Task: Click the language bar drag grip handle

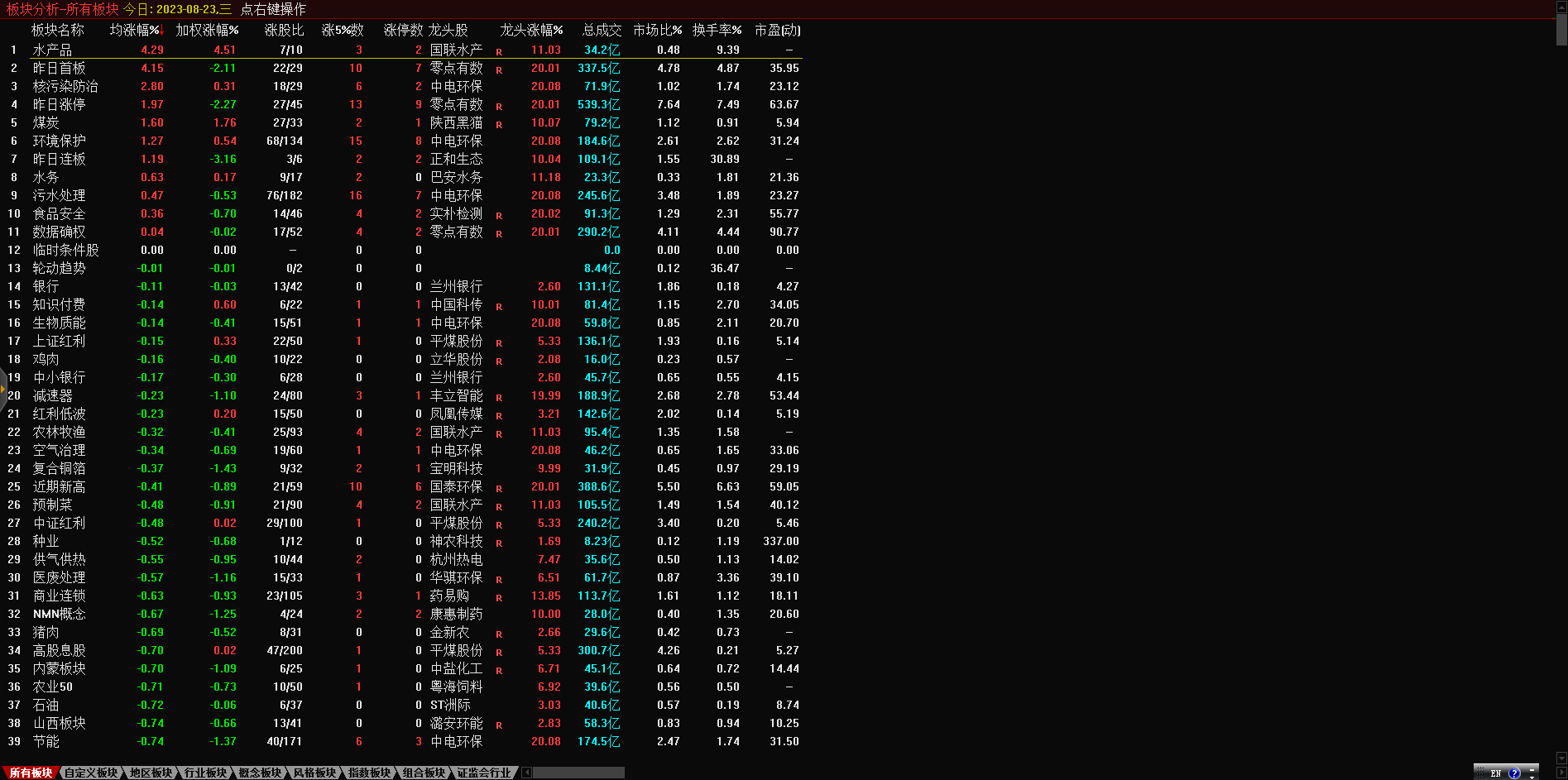Action: [1480, 773]
